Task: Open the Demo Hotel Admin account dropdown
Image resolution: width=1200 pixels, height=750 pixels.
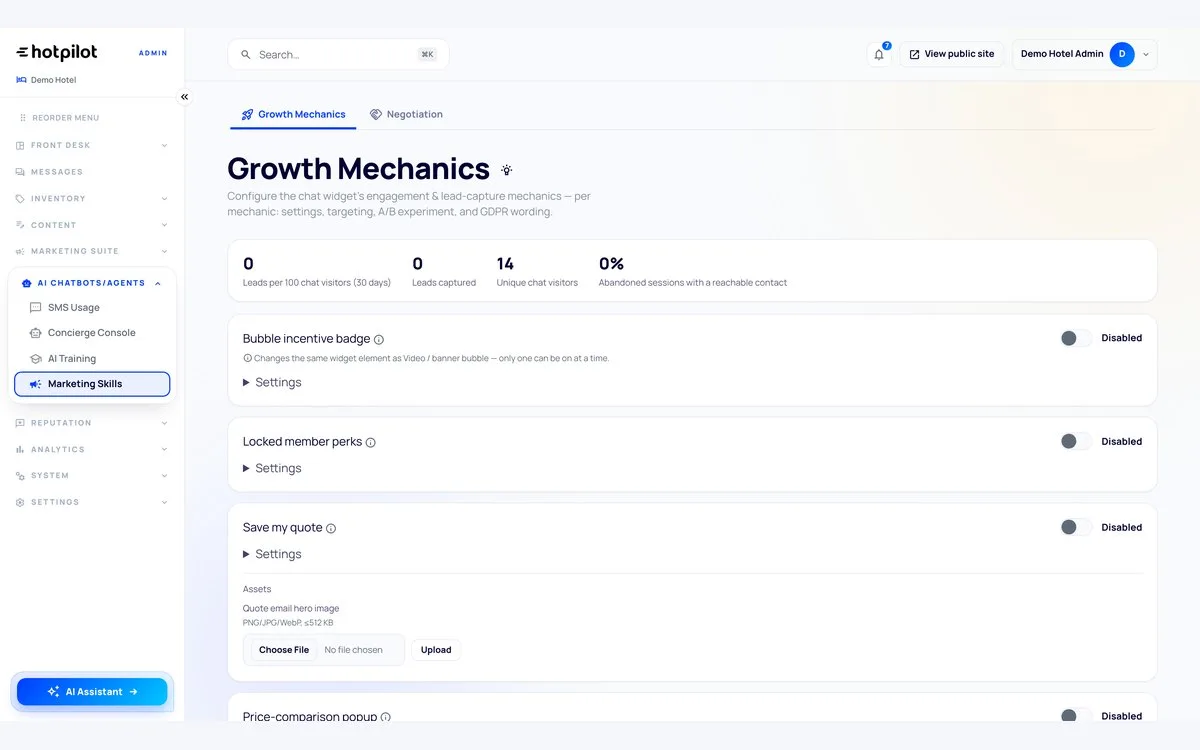Action: point(1084,54)
